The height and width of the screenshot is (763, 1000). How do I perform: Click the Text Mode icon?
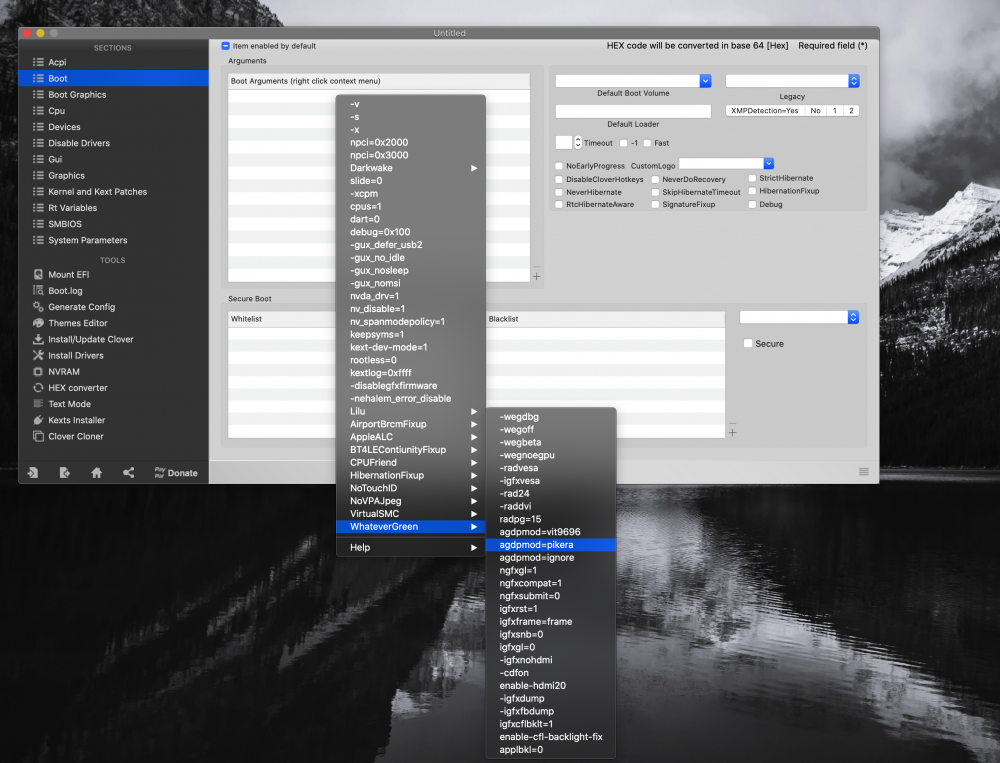tap(38, 404)
